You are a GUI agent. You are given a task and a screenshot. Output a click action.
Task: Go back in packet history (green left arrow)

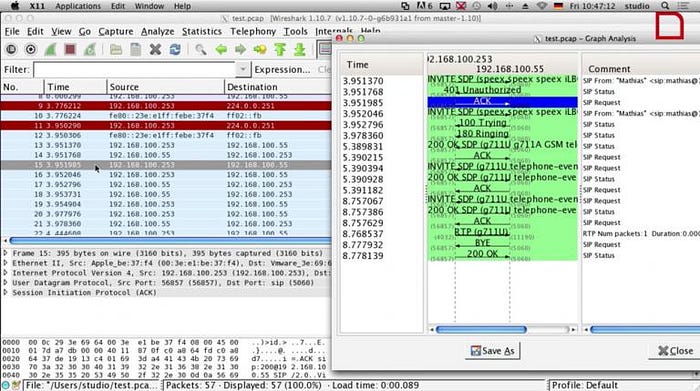pyautogui.click(x=221, y=49)
